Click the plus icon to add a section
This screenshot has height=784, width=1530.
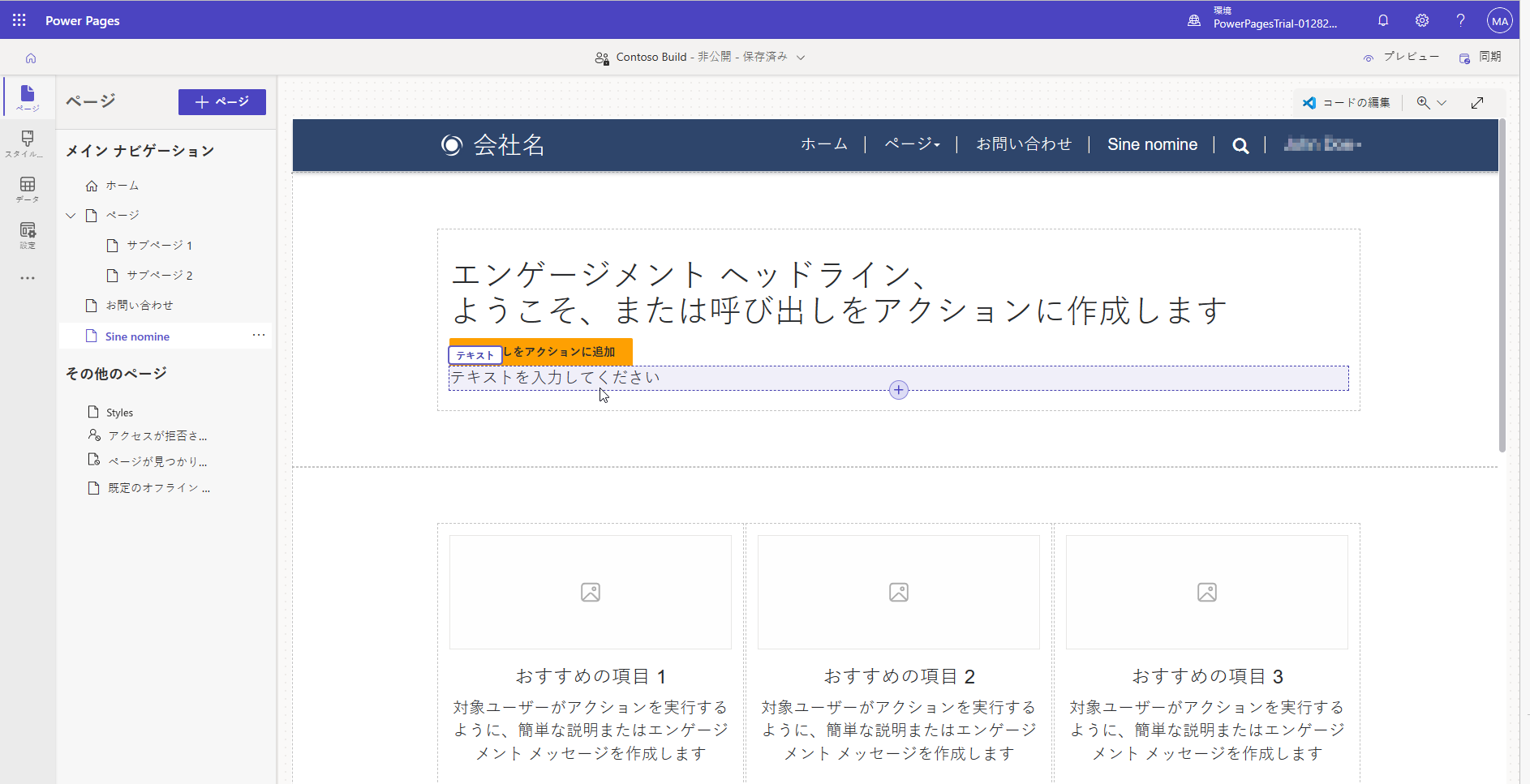point(898,389)
